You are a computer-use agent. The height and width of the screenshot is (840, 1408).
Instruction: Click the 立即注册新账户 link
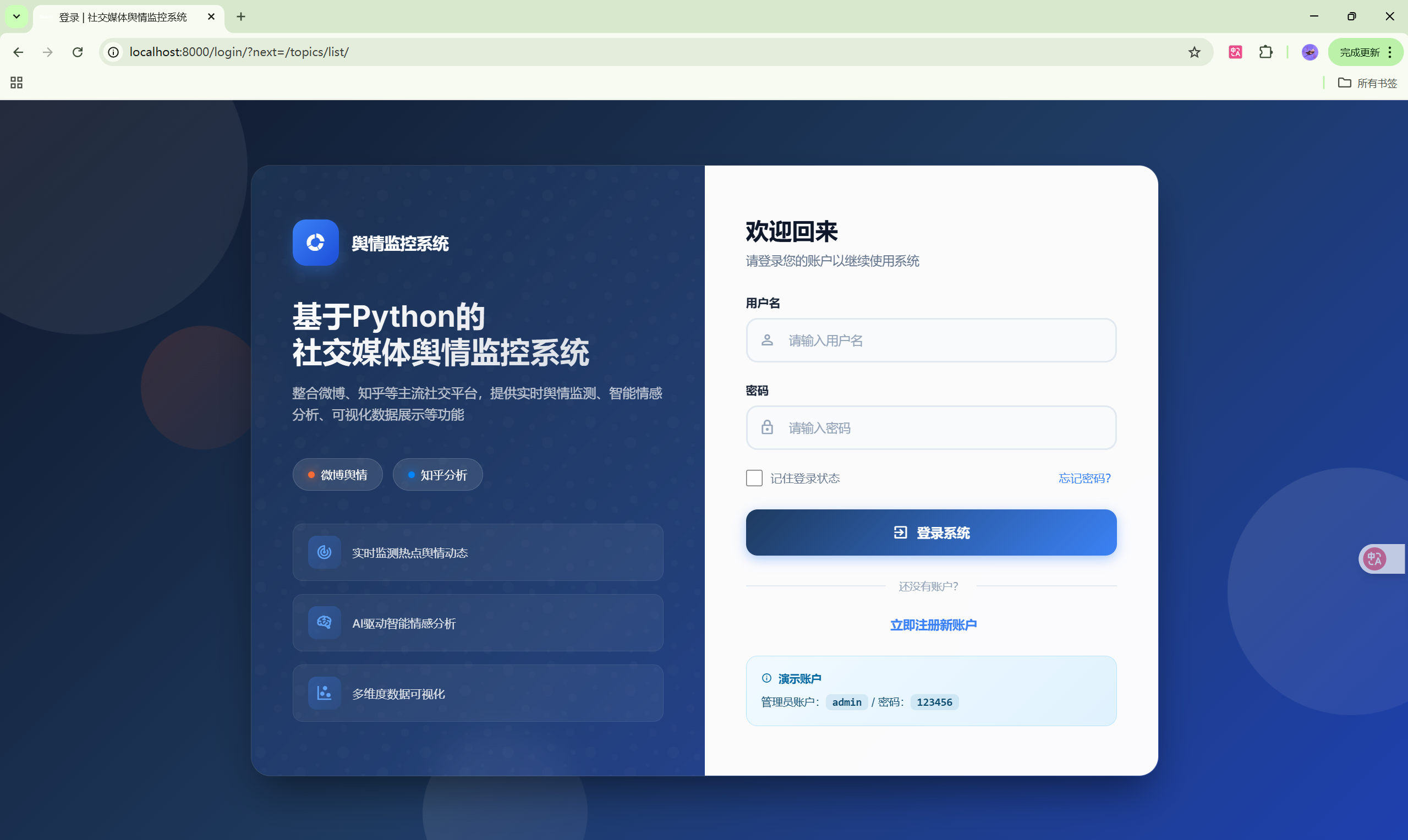coord(933,625)
